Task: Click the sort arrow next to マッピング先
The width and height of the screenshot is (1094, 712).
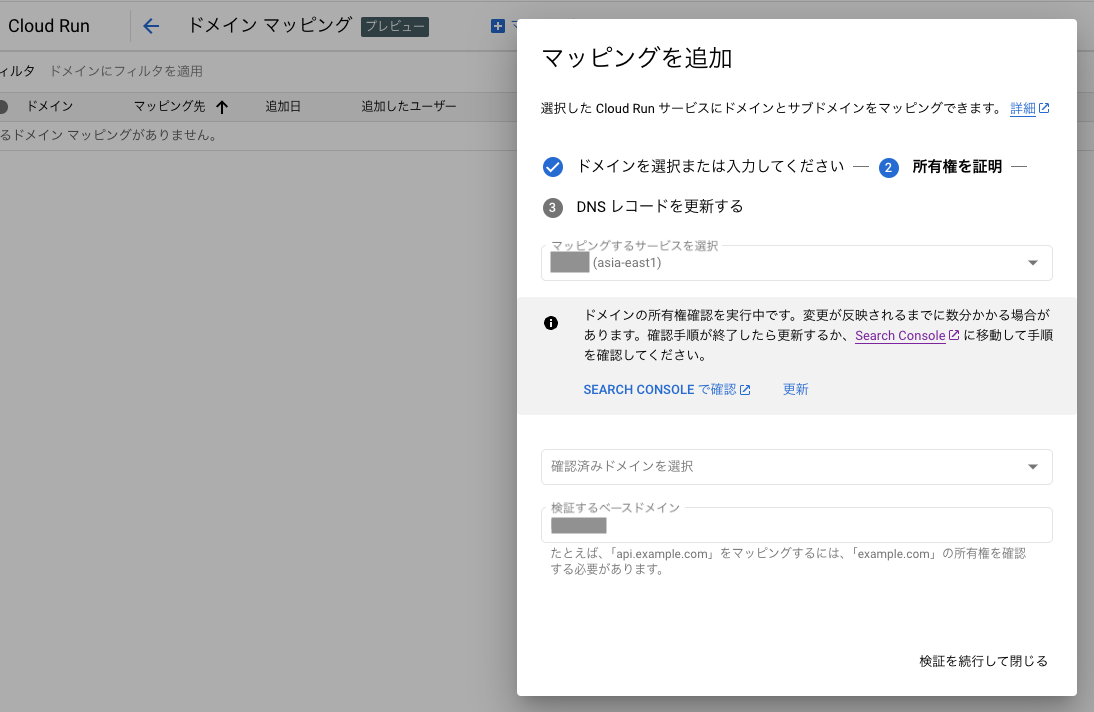Action: 222,107
